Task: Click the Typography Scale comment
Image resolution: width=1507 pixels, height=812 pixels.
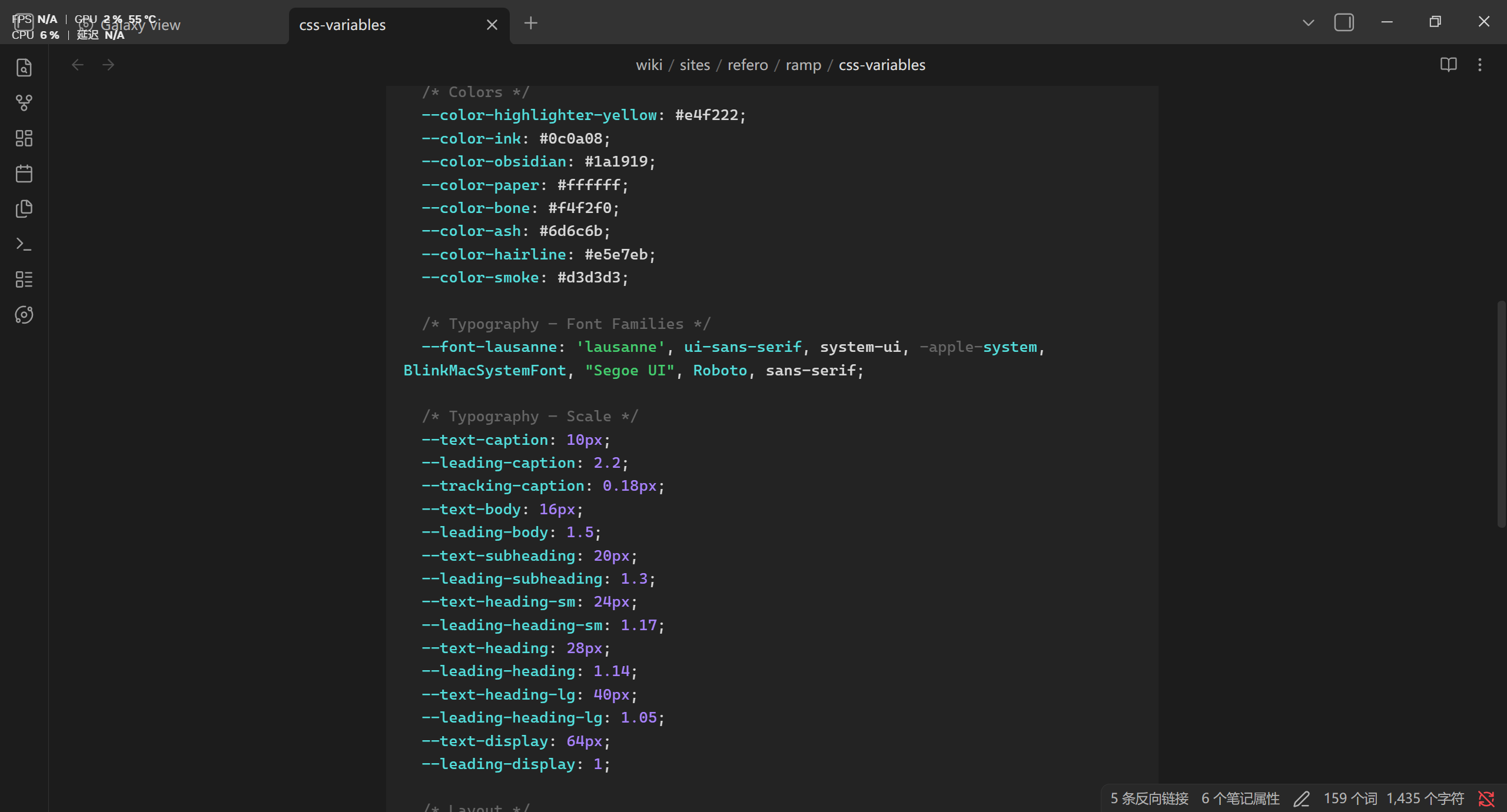Action: pos(530,417)
